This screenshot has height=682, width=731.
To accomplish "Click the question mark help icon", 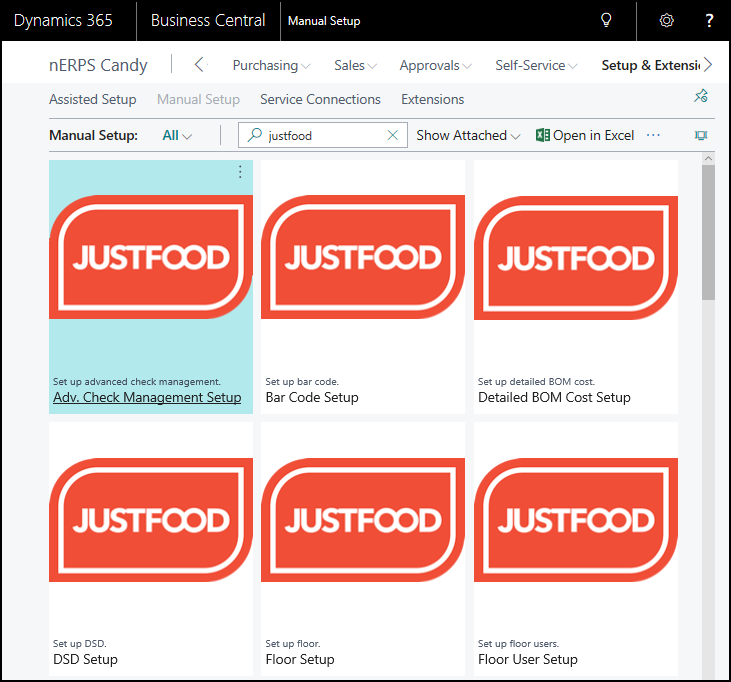I will coord(709,20).
